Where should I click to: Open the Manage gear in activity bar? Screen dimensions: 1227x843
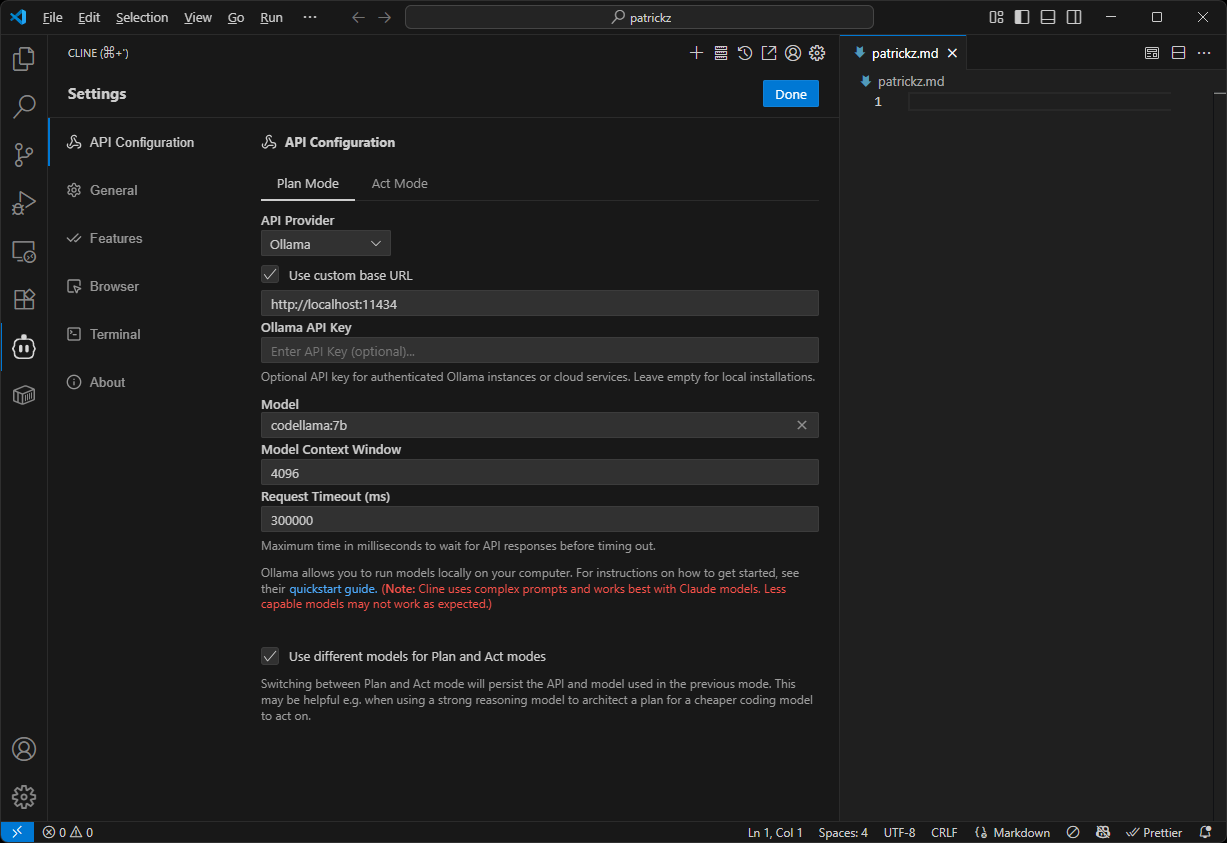click(24, 797)
